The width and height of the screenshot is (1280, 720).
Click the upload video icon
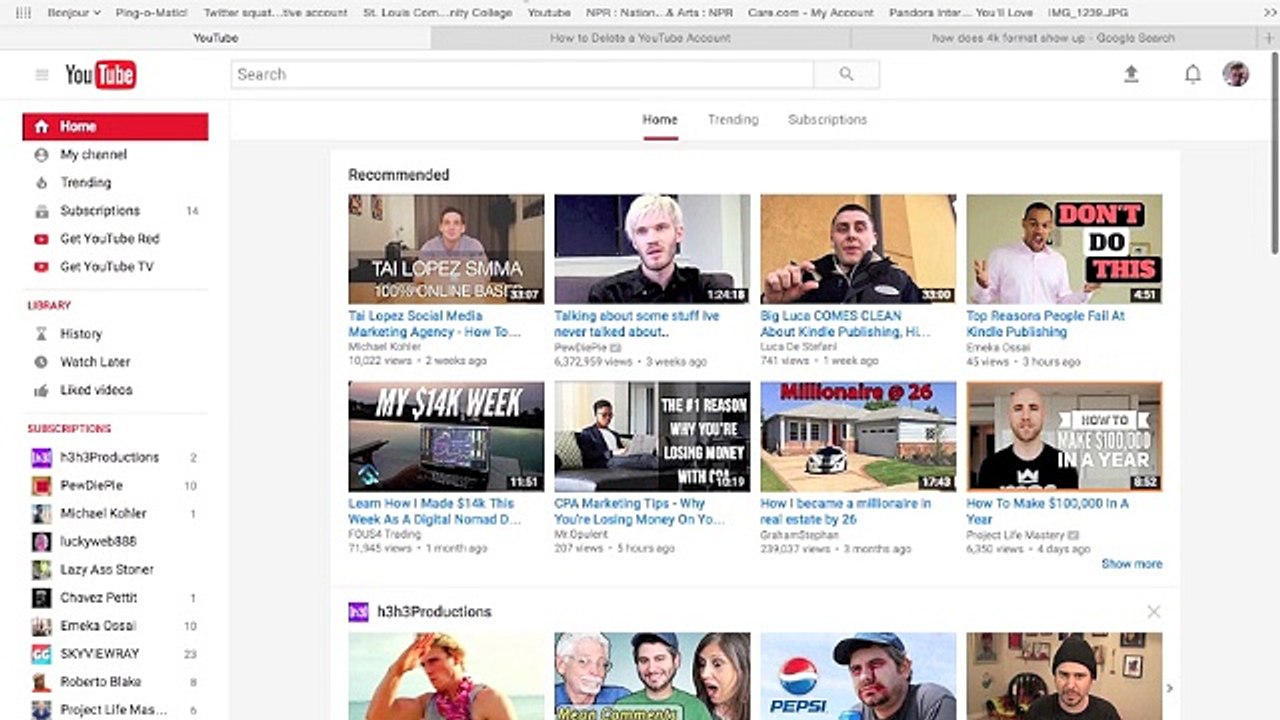coord(1131,74)
